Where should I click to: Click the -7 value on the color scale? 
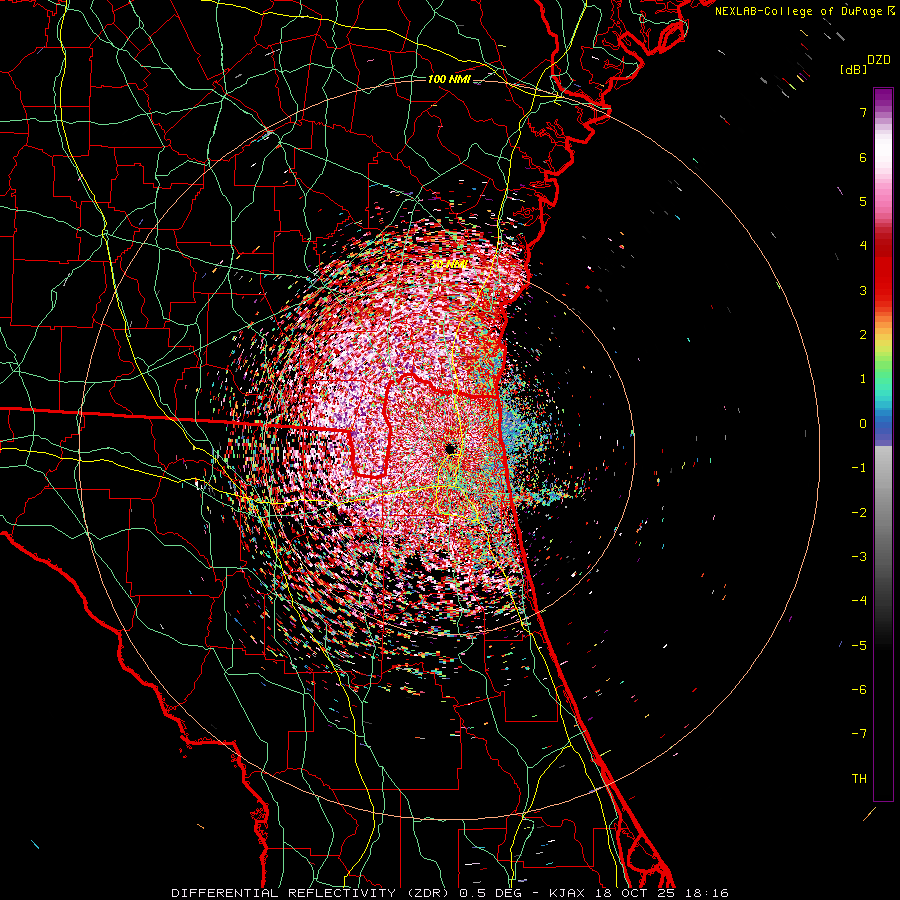(x=859, y=734)
